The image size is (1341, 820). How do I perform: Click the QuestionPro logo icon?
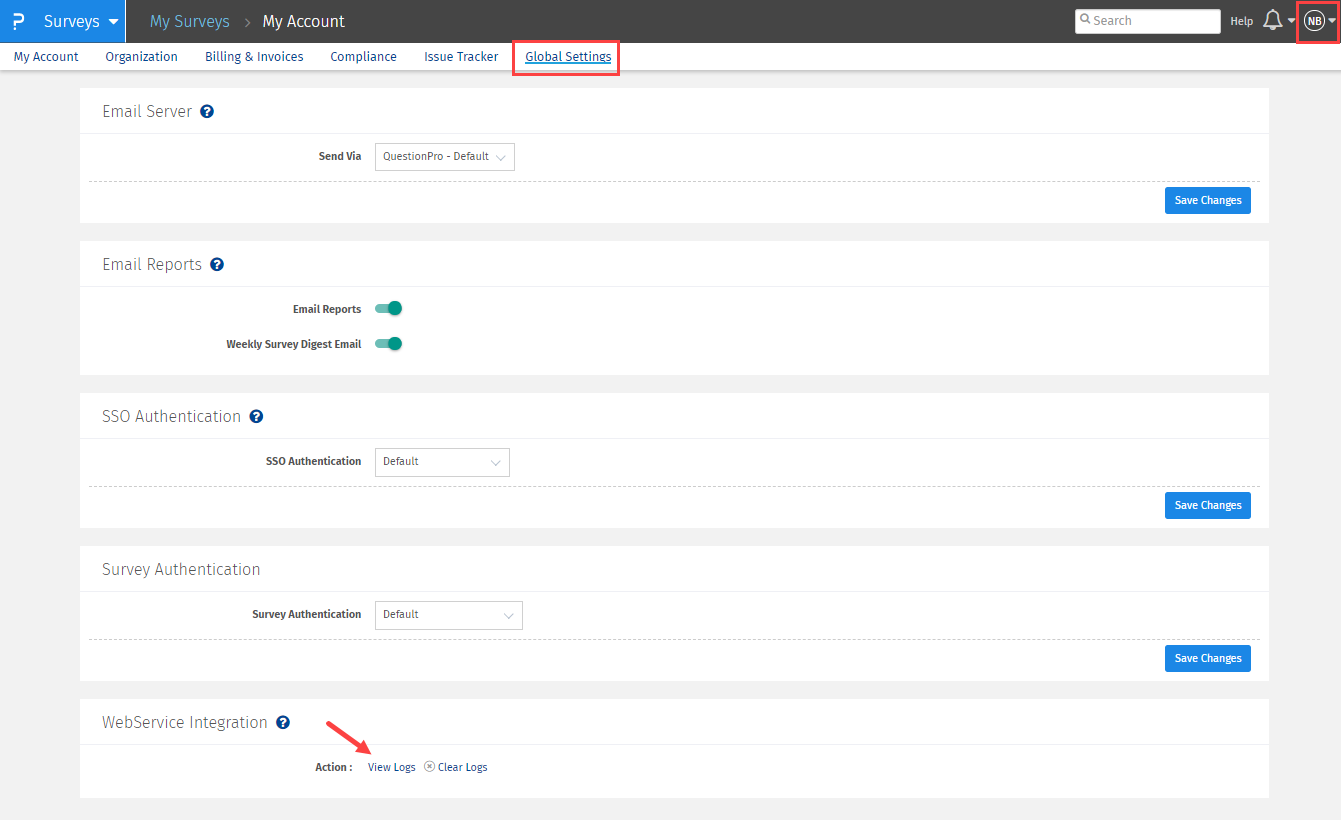pyautogui.click(x=18, y=21)
